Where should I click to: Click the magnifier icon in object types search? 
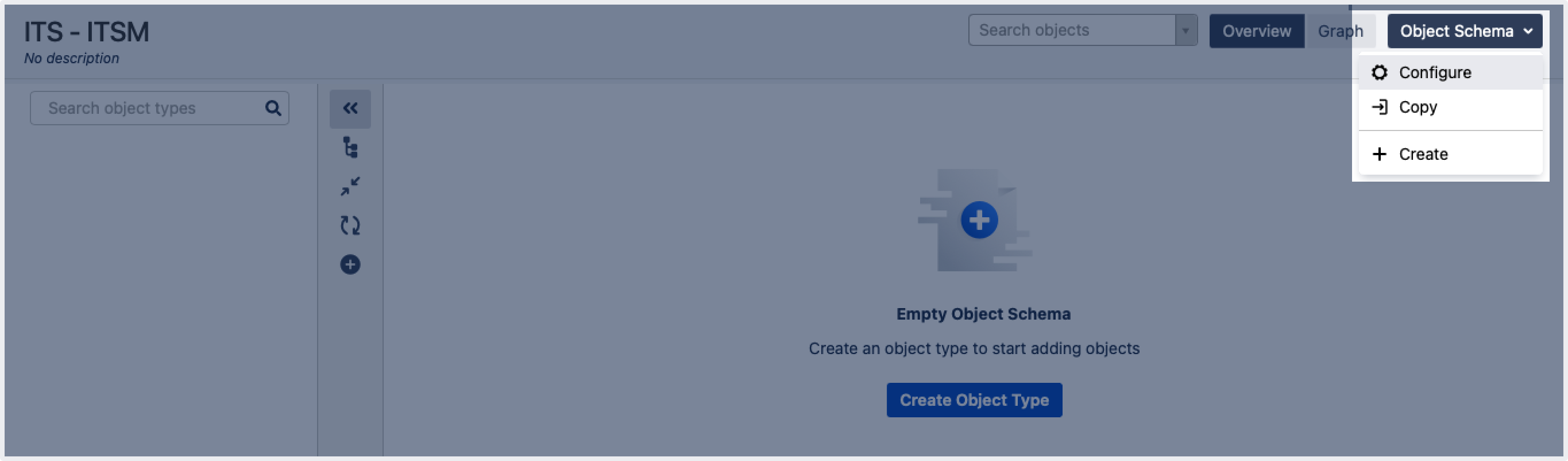click(273, 109)
